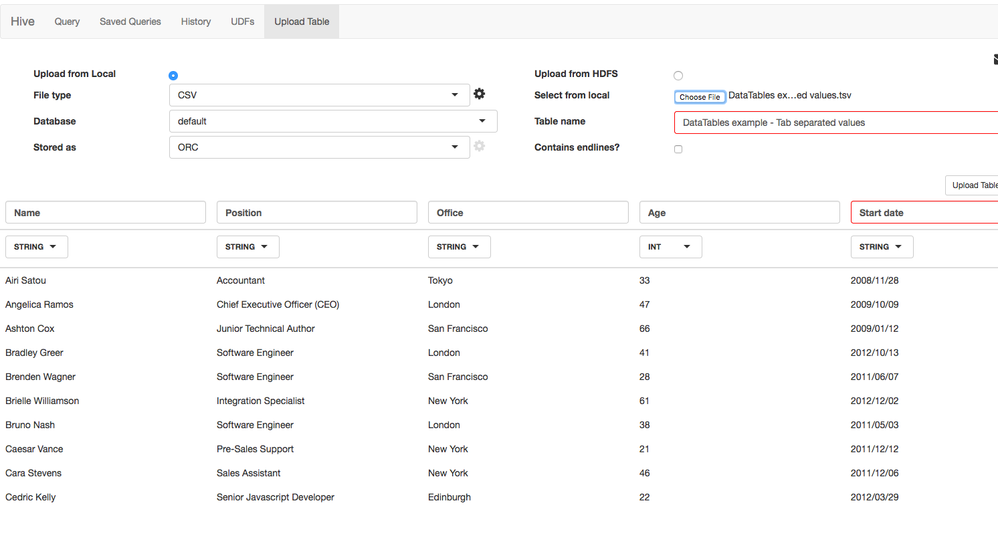The image size is (998, 540).
Task: Open the Stored as ORC dropdown
Action: (319, 147)
